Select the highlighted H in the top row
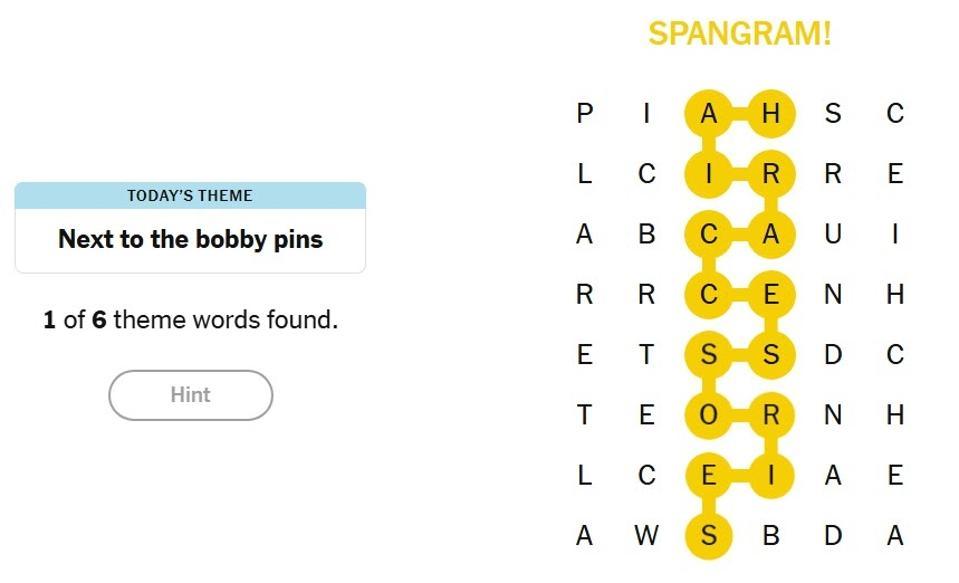The image size is (959, 583). [x=770, y=114]
